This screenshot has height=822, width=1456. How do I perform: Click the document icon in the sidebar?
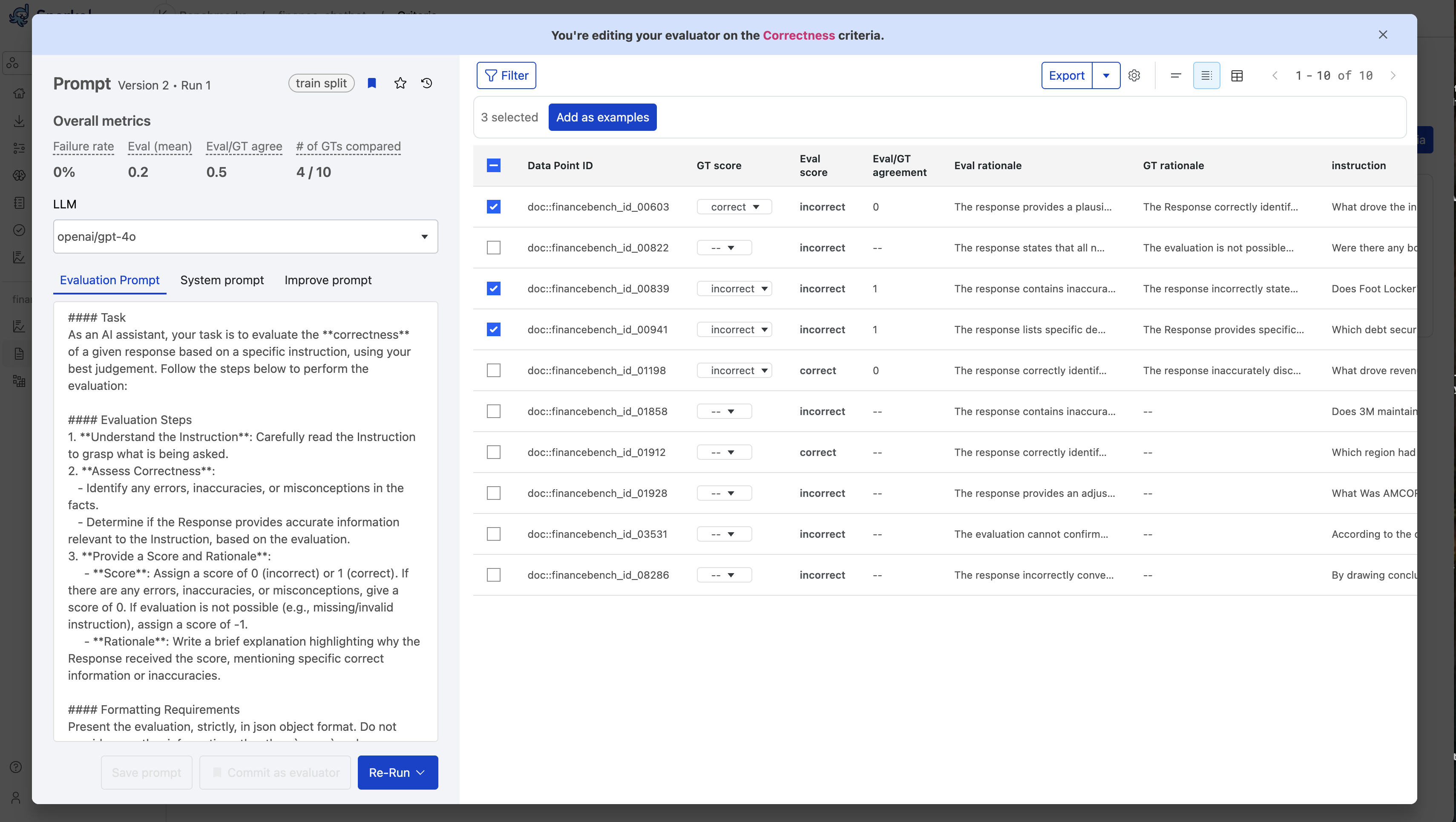point(19,354)
